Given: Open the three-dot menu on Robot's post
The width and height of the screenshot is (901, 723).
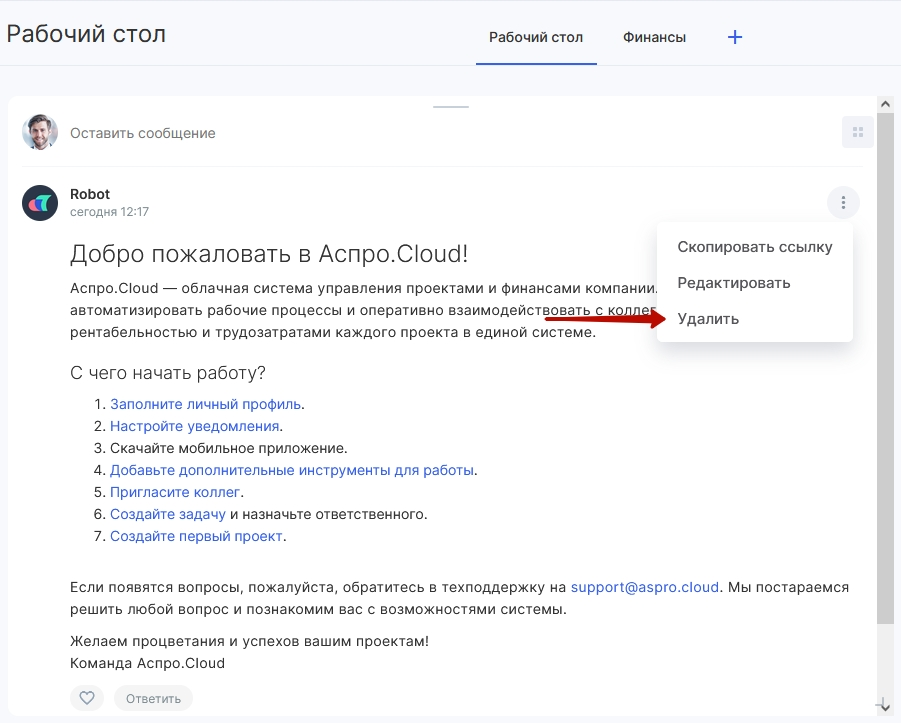Looking at the screenshot, I should tap(843, 202).
